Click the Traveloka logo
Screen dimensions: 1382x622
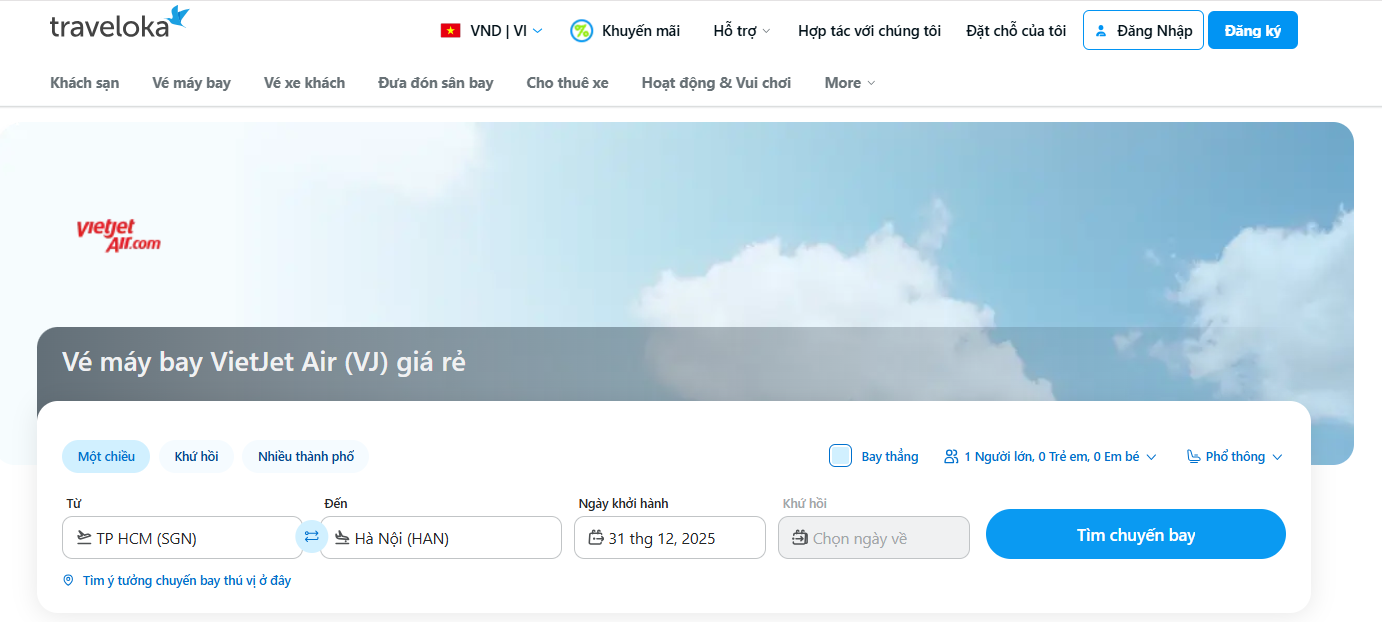119,25
